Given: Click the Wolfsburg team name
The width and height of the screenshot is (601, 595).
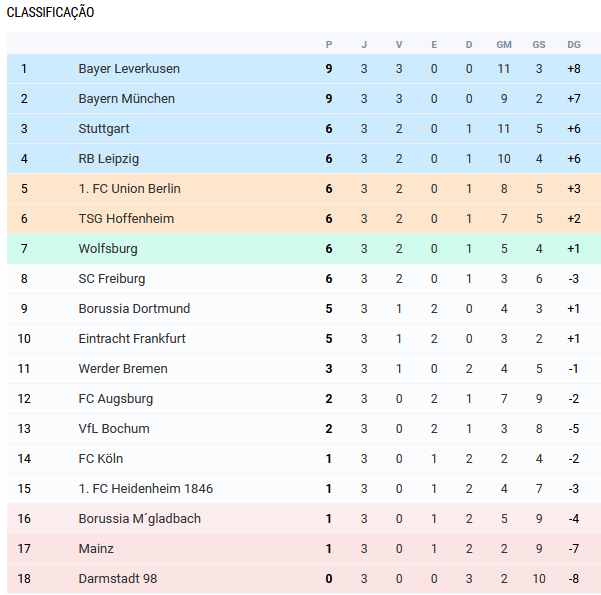Looking at the screenshot, I should pos(108,249).
